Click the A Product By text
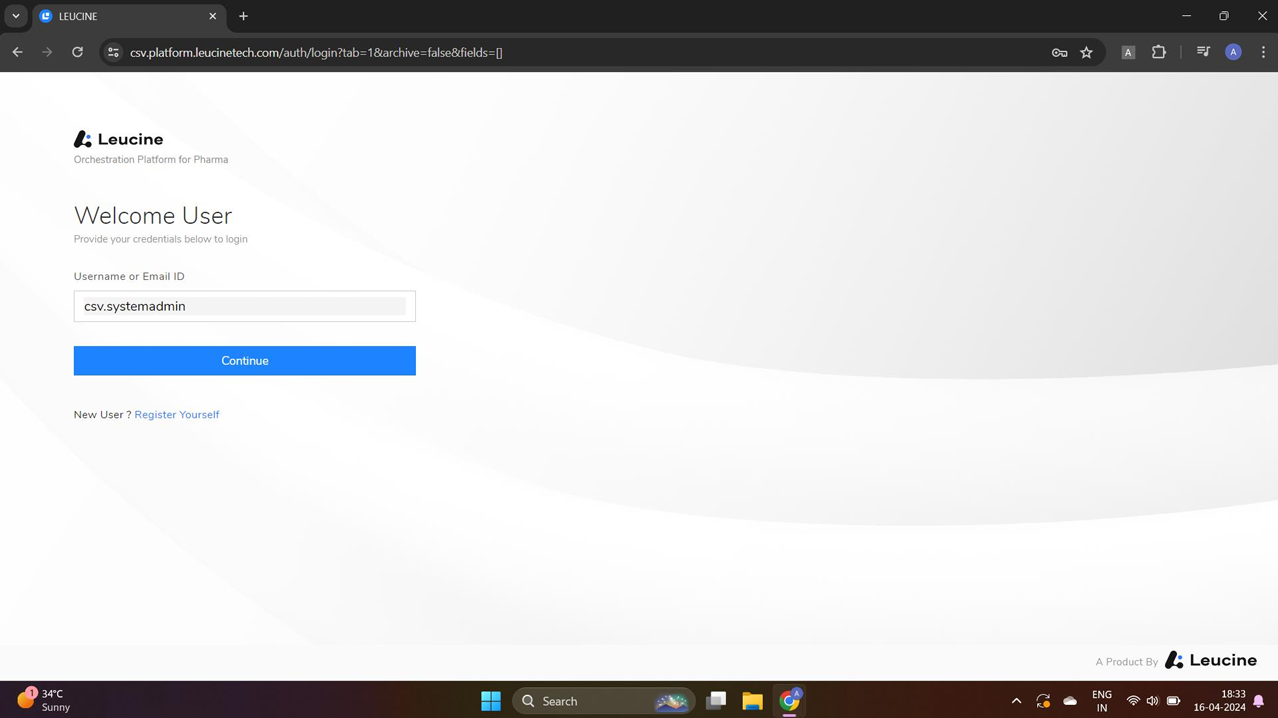 1126,662
